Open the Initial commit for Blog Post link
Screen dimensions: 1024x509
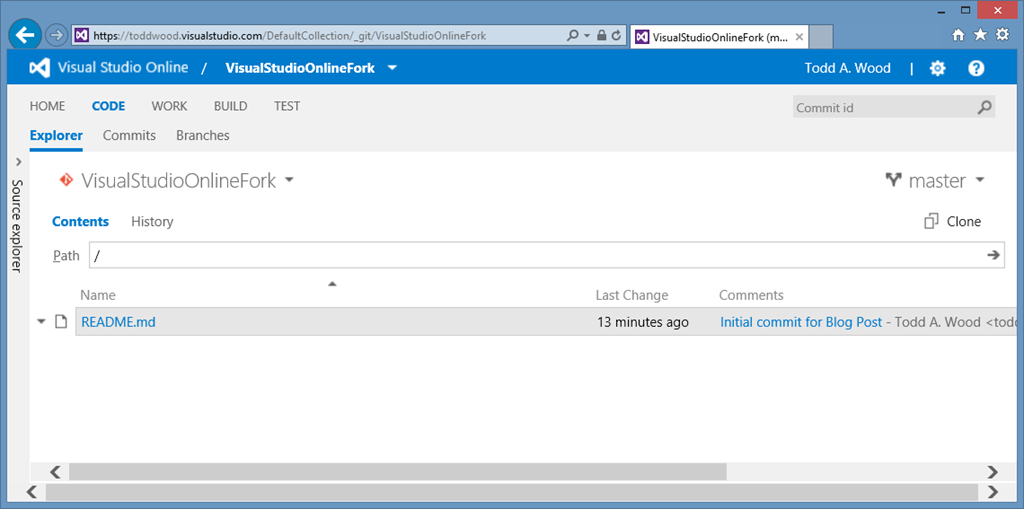801,321
